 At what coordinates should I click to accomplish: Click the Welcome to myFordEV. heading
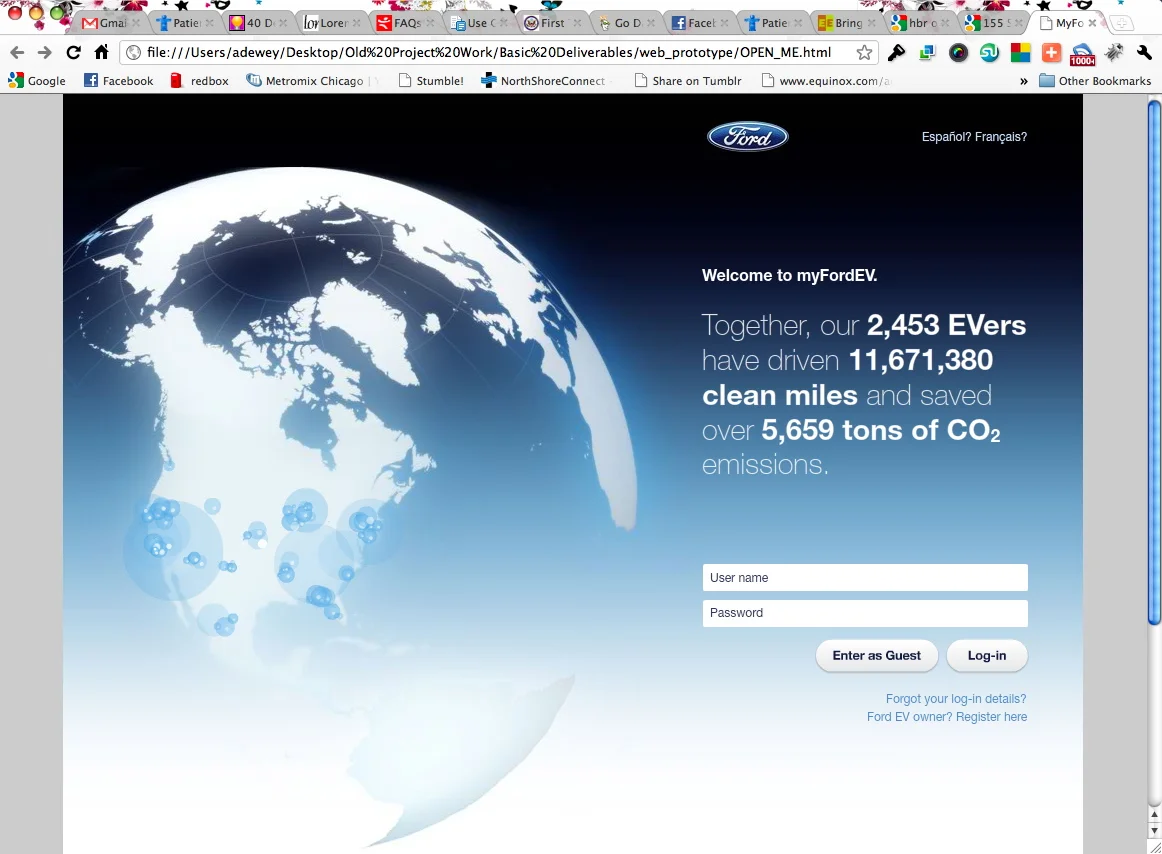(x=790, y=276)
